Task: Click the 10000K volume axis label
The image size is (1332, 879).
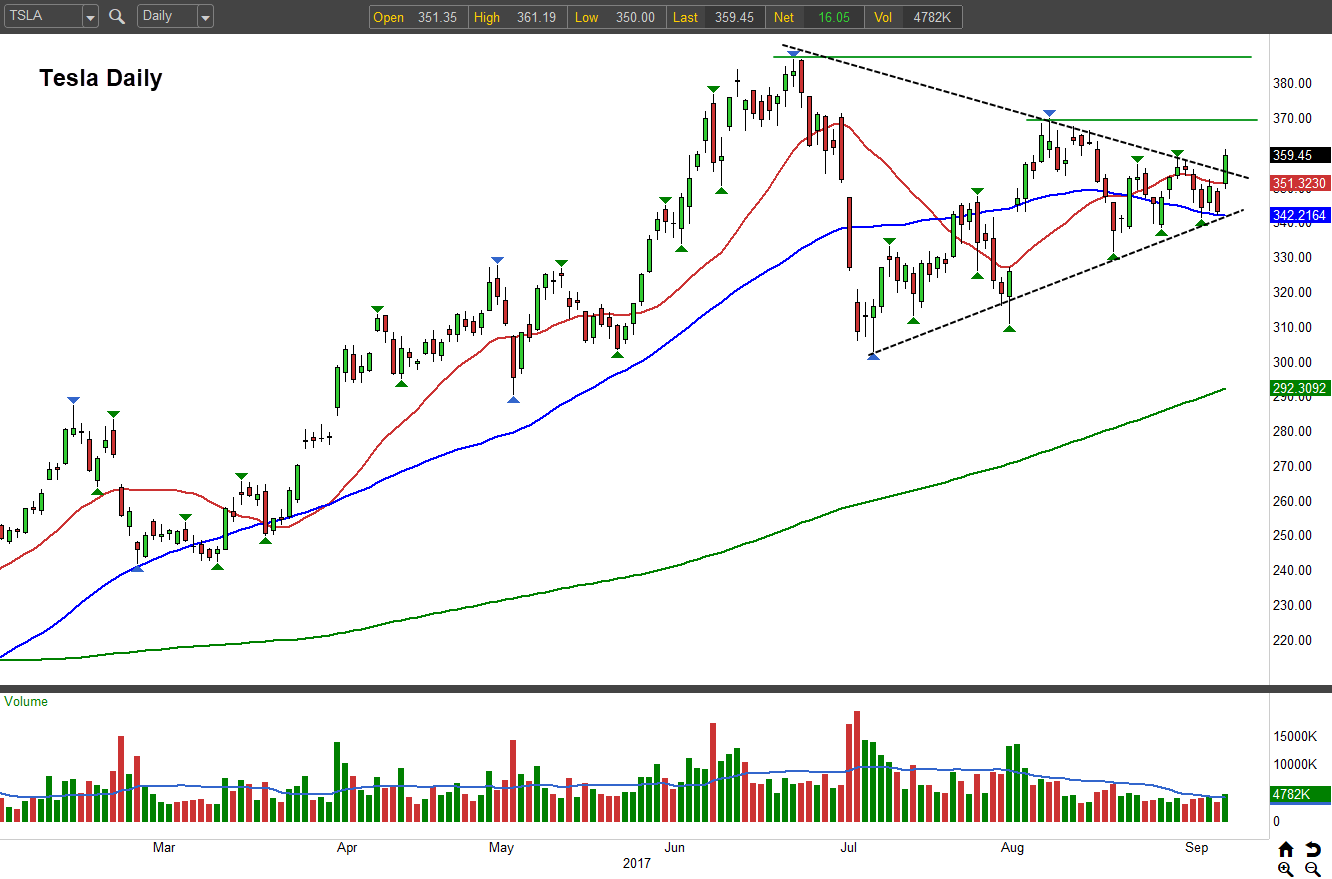Action: tap(1296, 765)
